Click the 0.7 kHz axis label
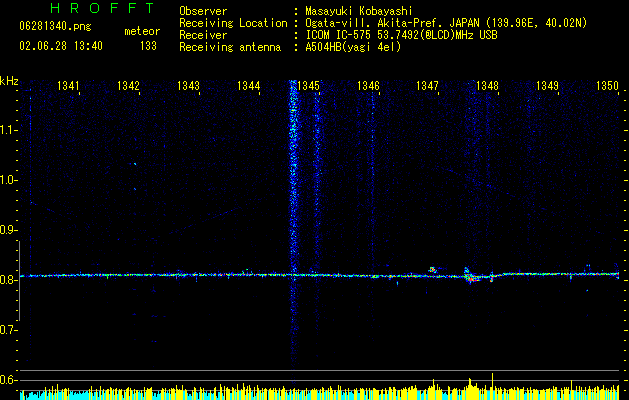Viewport: 629px width, 400px height. pyautogui.click(x=8, y=330)
